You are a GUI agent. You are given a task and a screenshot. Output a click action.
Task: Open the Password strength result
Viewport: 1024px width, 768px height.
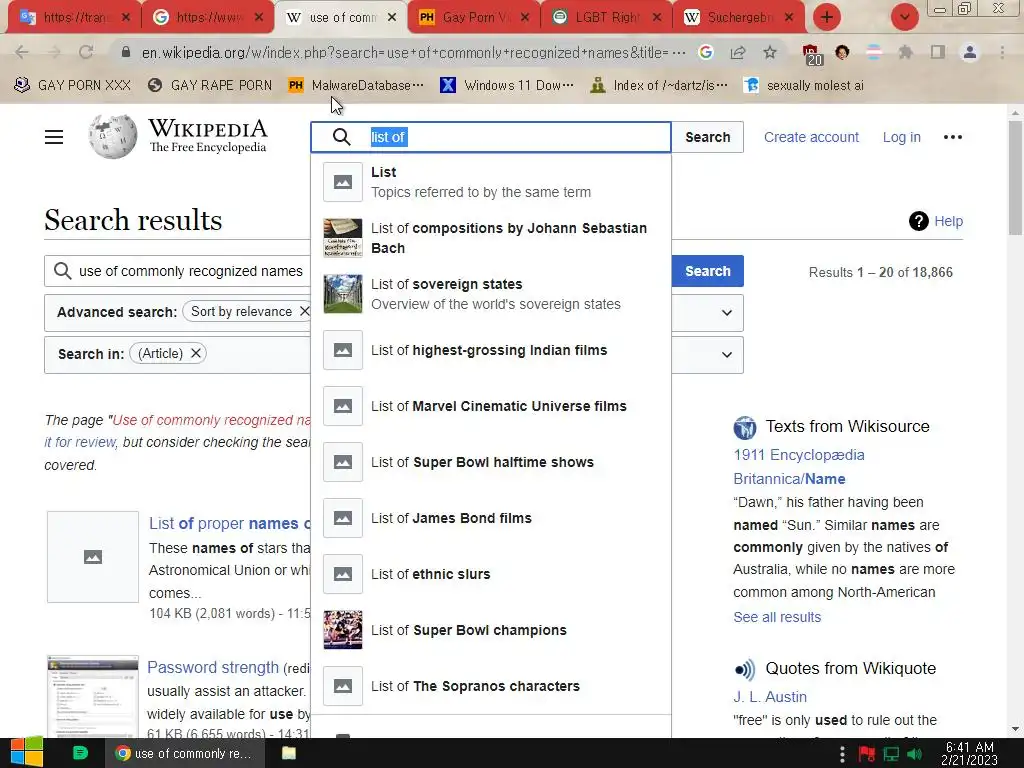point(213,667)
